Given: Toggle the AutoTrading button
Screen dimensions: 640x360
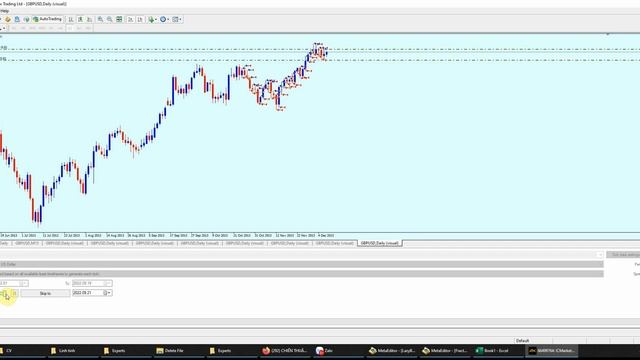Looking at the screenshot, I should (x=48, y=19).
